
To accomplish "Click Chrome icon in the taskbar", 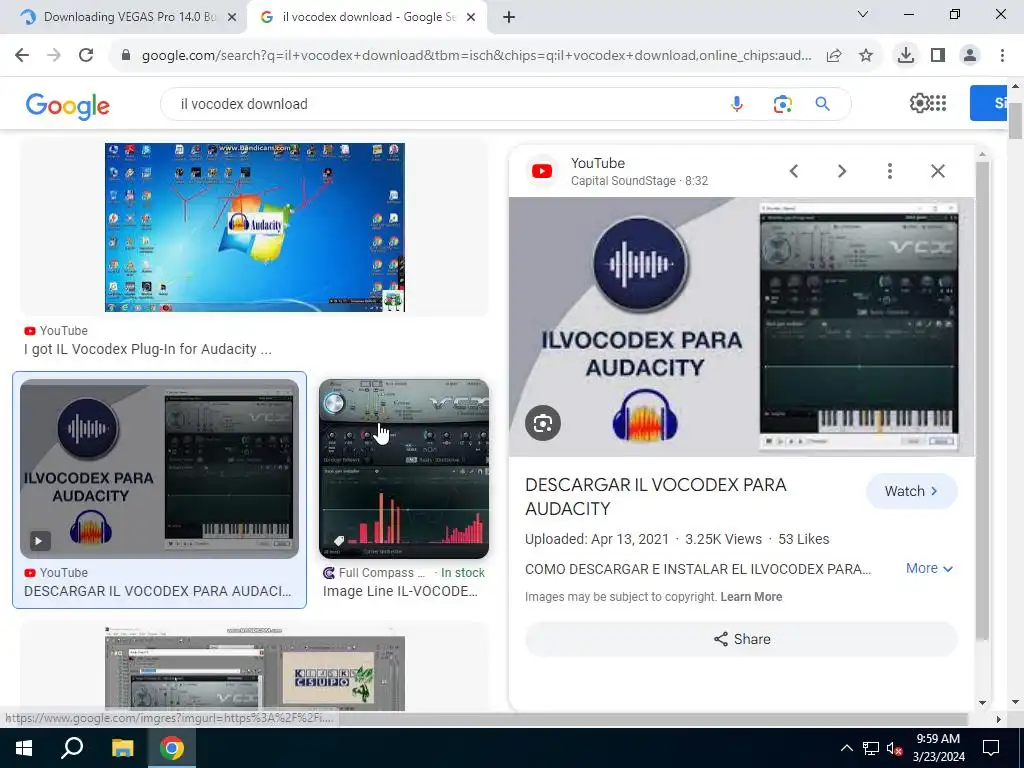I will tap(172, 748).
